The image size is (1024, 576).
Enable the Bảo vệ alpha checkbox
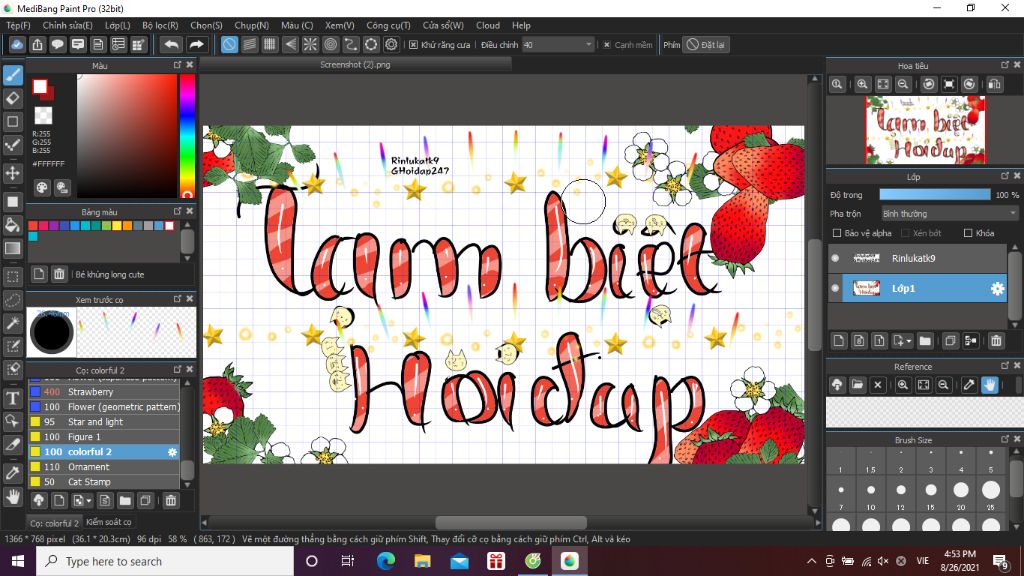click(837, 233)
